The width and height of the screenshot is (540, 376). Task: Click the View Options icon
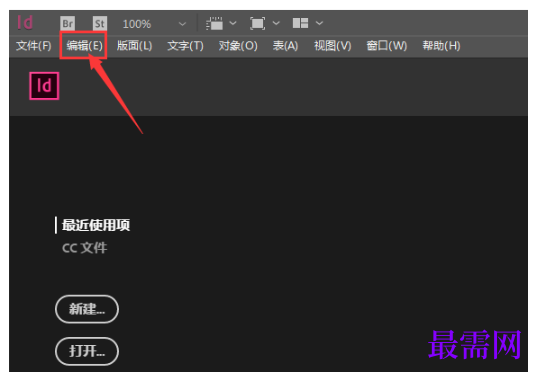tap(214, 23)
